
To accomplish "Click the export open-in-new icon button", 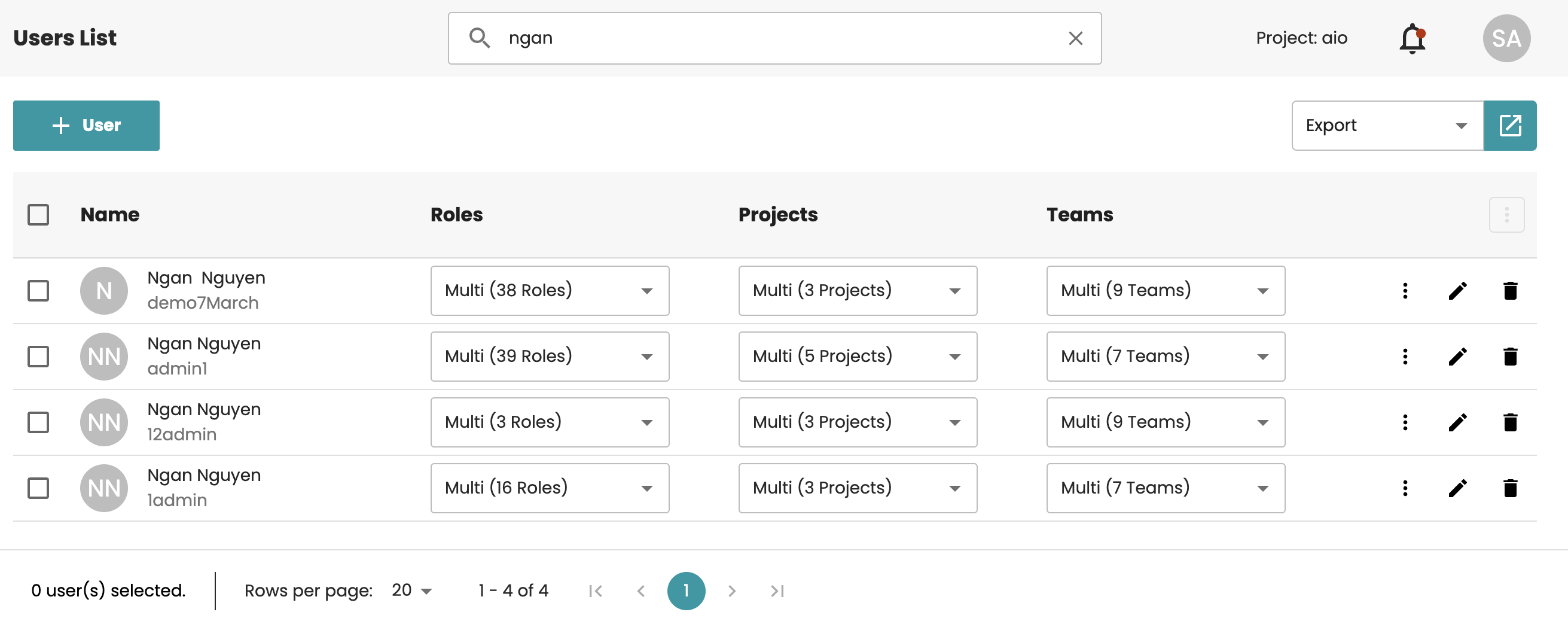I will (x=1509, y=126).
